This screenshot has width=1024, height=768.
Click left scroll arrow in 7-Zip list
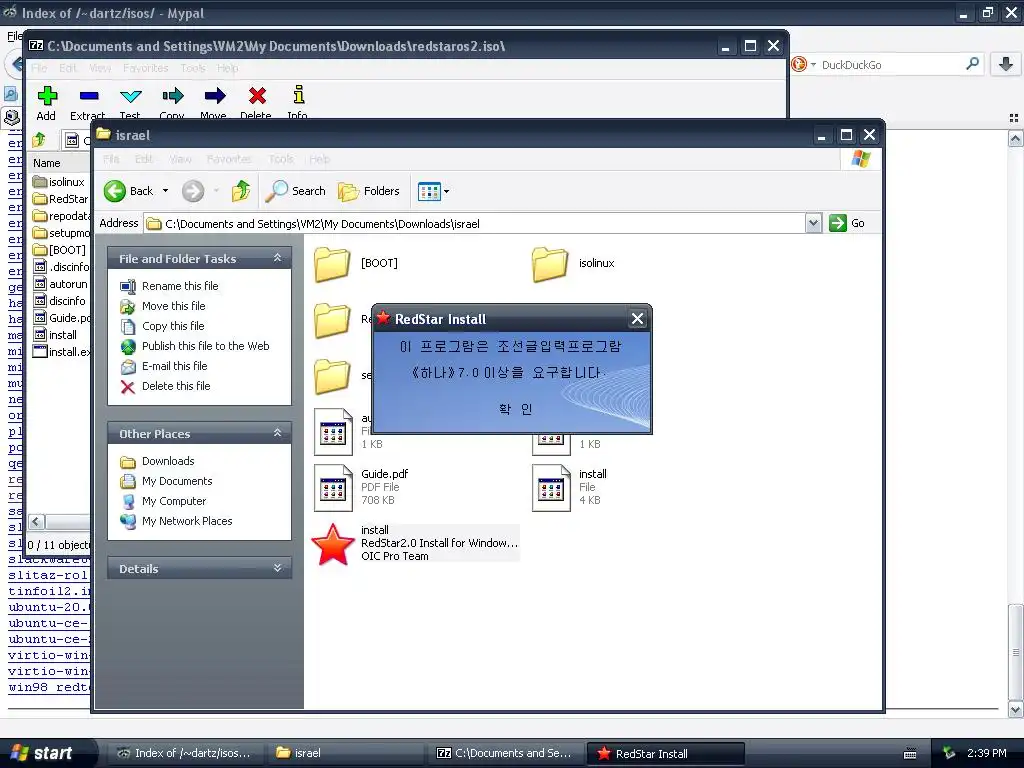(37, 521)
